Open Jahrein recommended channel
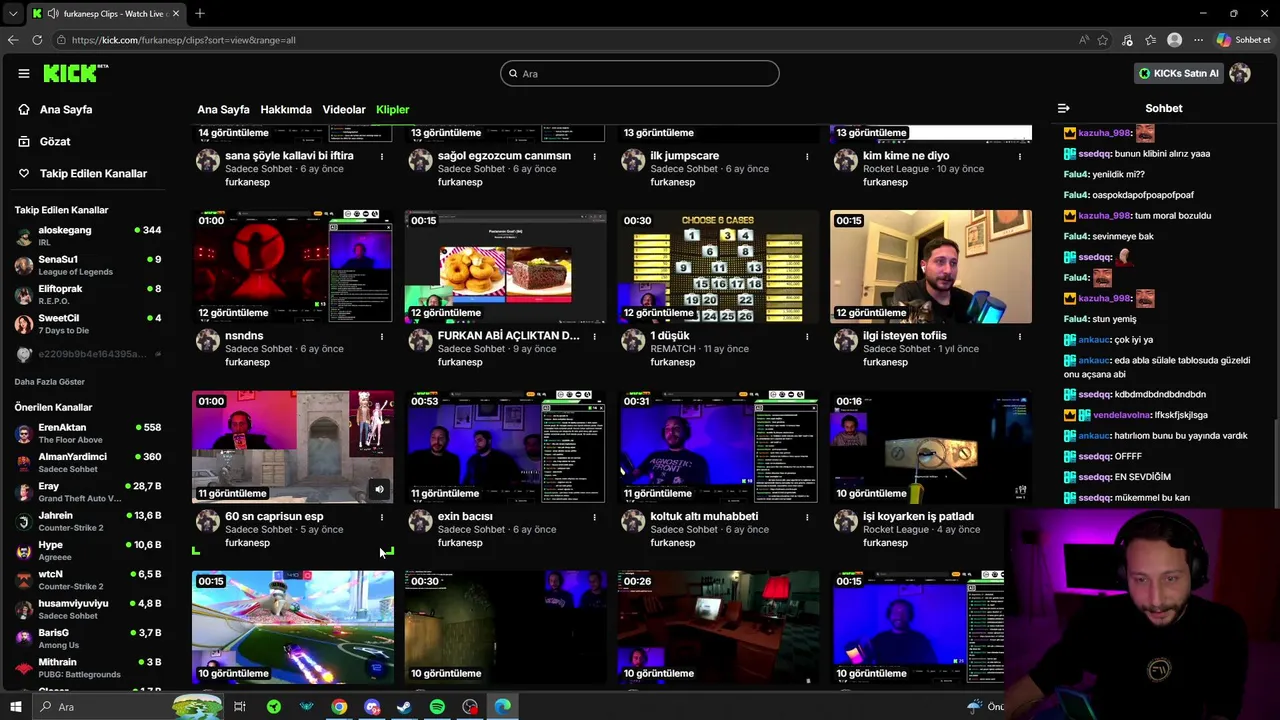Screen dimensions: 1280x720 tap(88, 521)
